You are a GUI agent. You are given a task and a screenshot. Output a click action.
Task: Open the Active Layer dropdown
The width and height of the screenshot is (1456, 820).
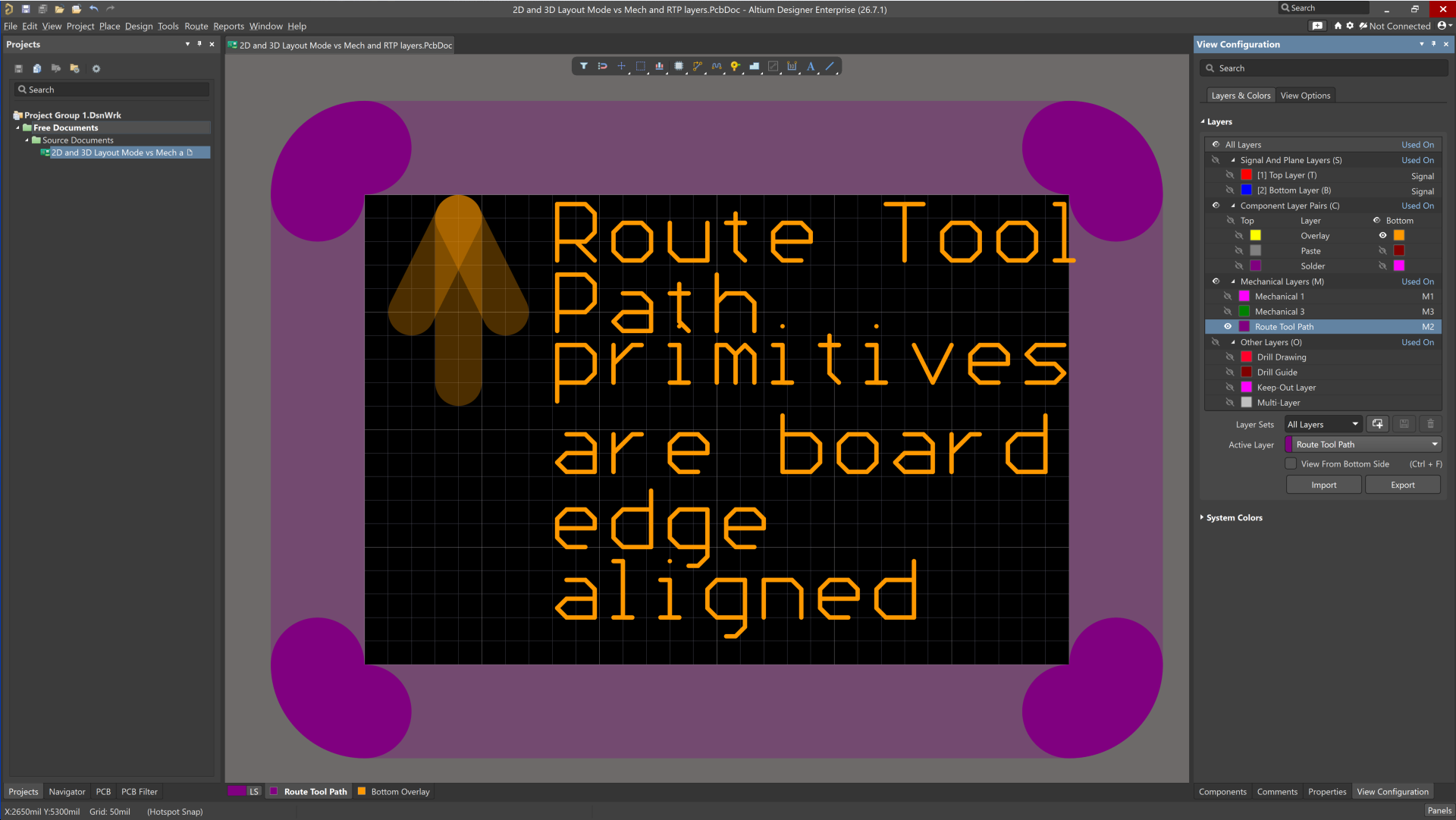(1363, 445)
